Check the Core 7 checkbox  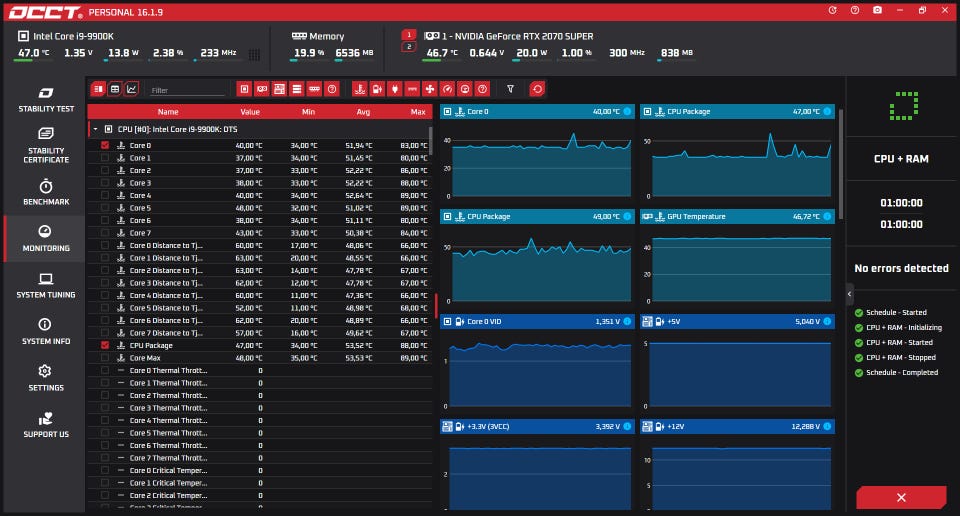coord(105,233)
